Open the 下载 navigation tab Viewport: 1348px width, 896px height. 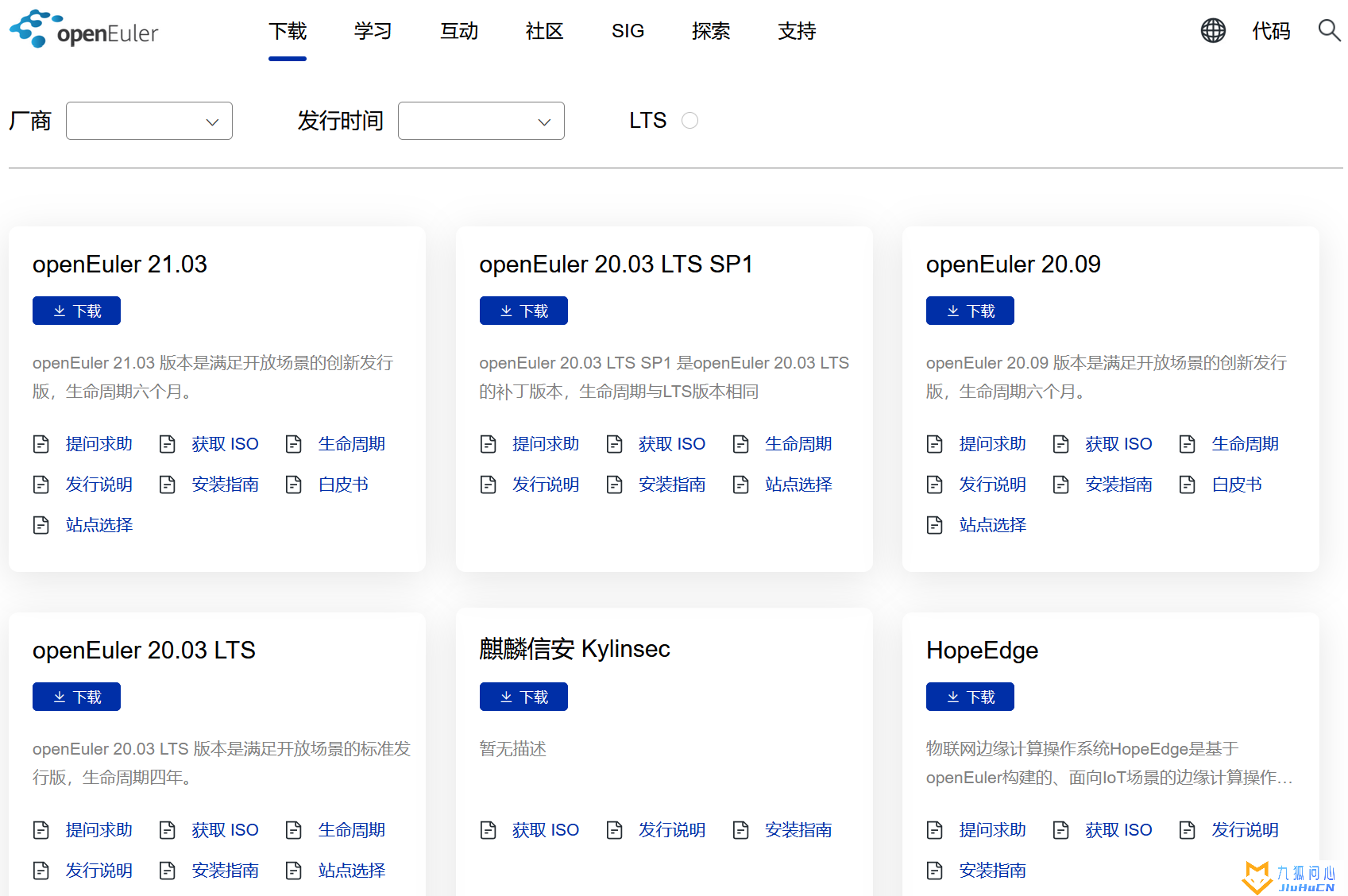click(288, 31)
